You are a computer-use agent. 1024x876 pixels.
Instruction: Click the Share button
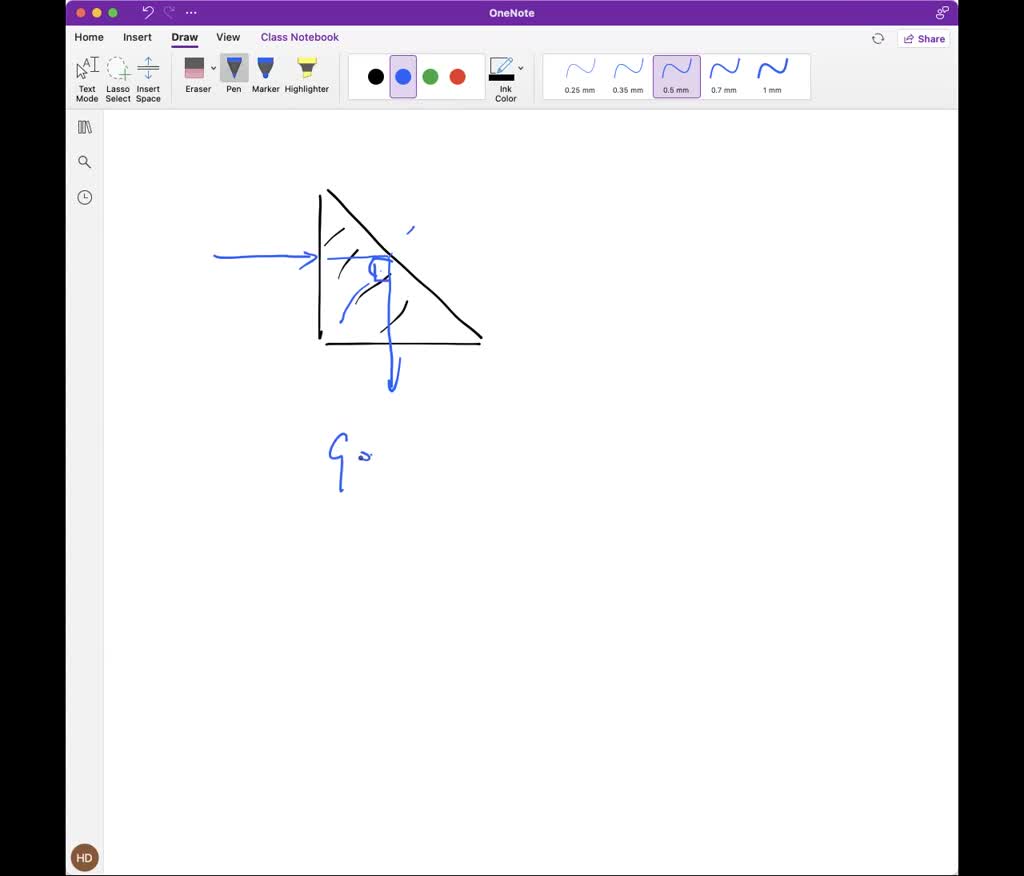pos(923,38)
